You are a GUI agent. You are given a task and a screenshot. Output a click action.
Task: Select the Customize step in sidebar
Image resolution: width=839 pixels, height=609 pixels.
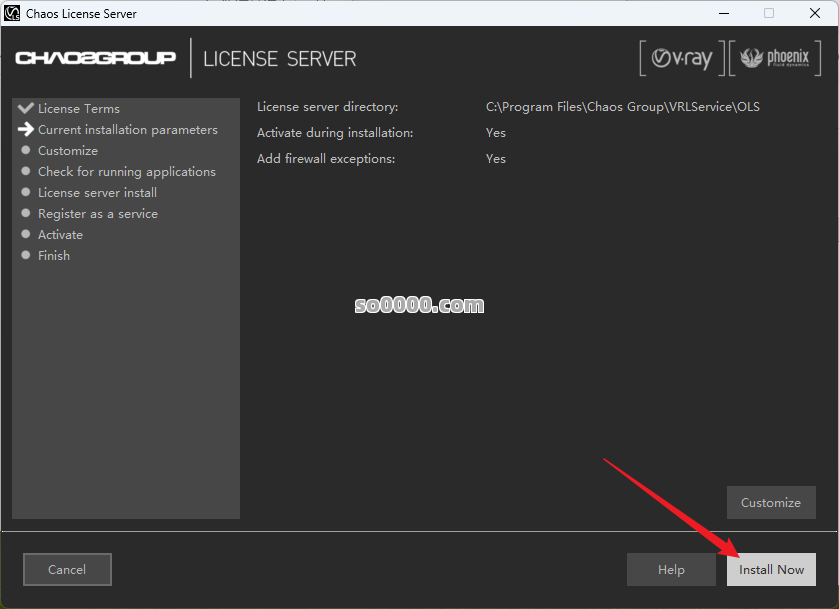[68, 151]
